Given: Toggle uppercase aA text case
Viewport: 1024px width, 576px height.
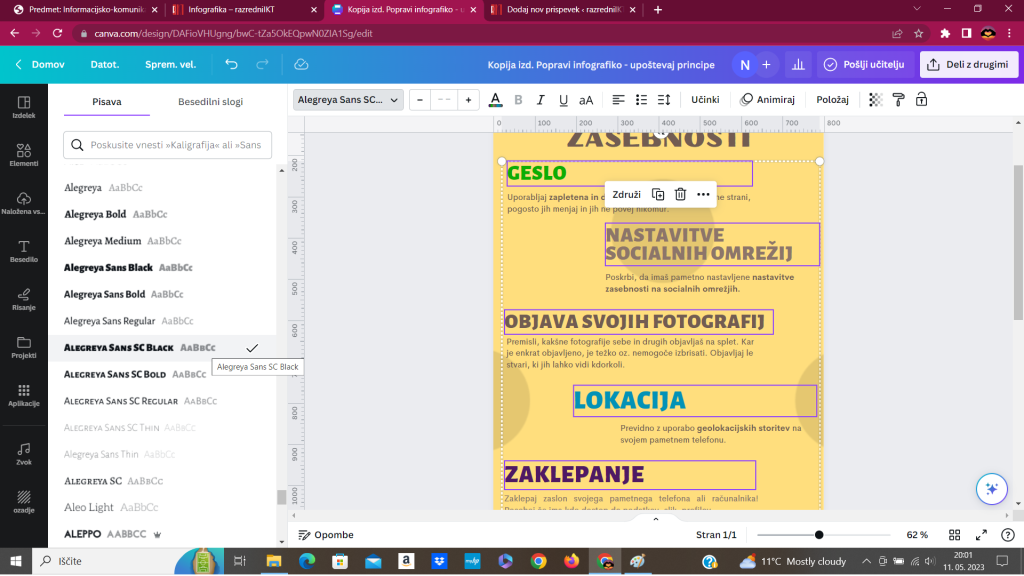Looking at the screenshot, I should click(586, 100).
